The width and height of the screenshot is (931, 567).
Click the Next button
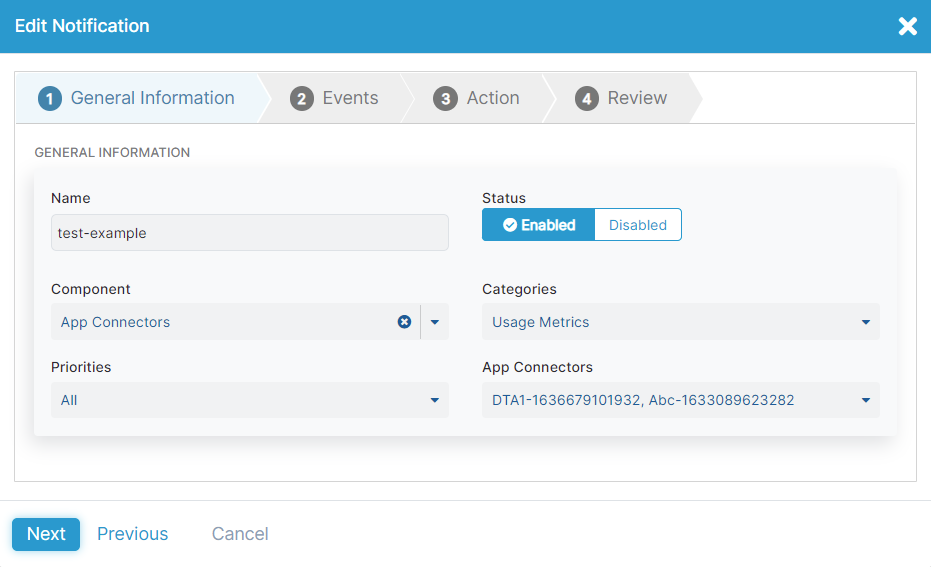pyautogui.click(x=46, y=534)
